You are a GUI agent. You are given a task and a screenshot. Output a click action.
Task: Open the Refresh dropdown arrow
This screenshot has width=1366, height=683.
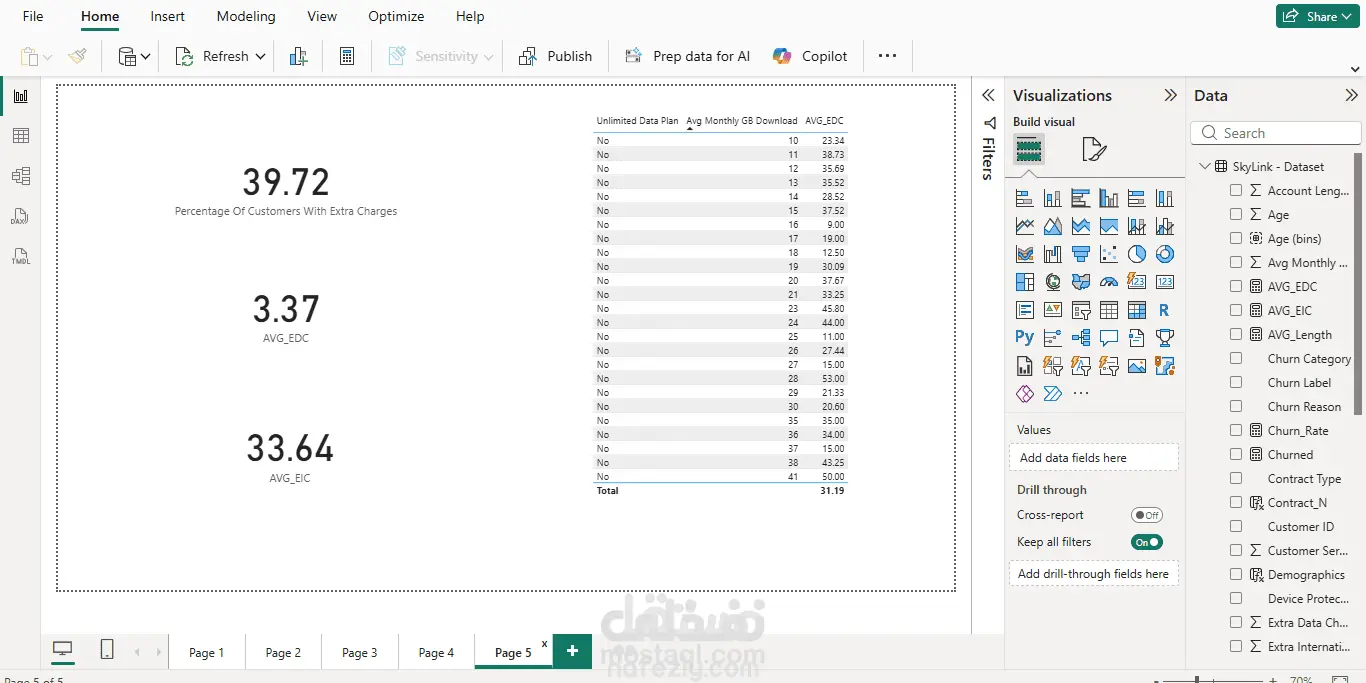261,57
